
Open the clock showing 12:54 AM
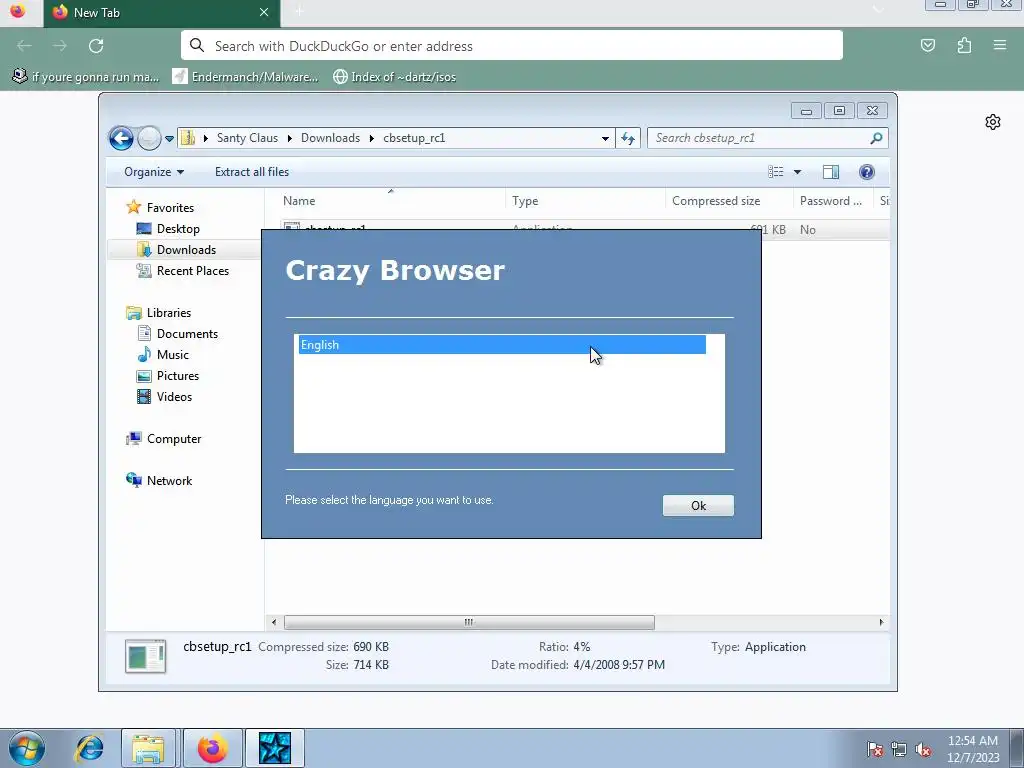point(973,749)
